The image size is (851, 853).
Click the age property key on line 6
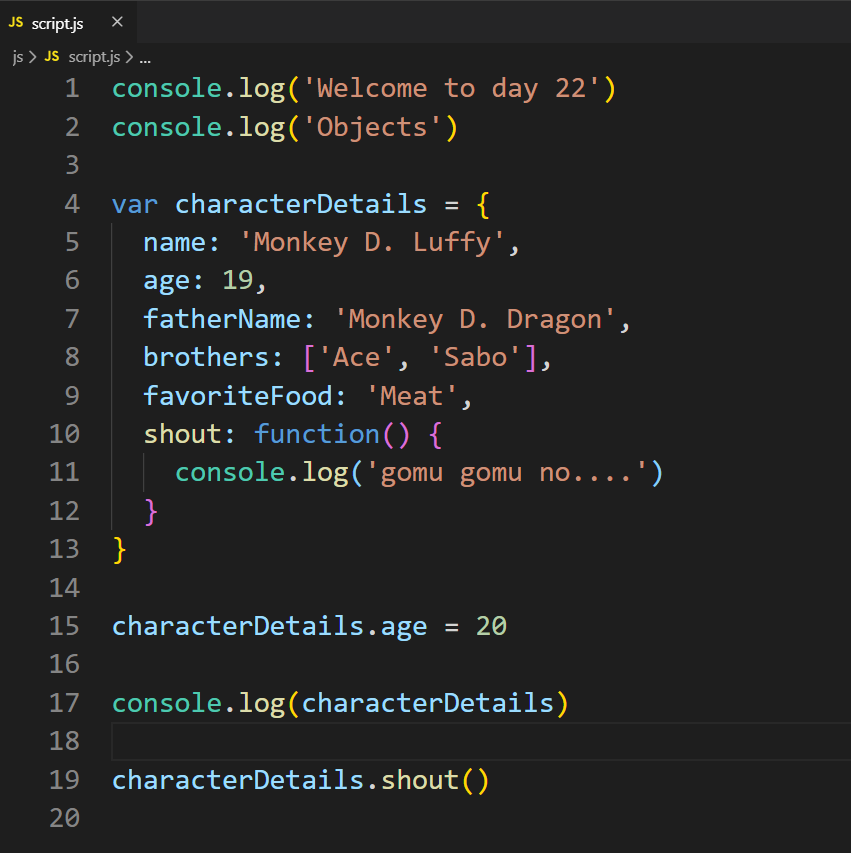167,282
